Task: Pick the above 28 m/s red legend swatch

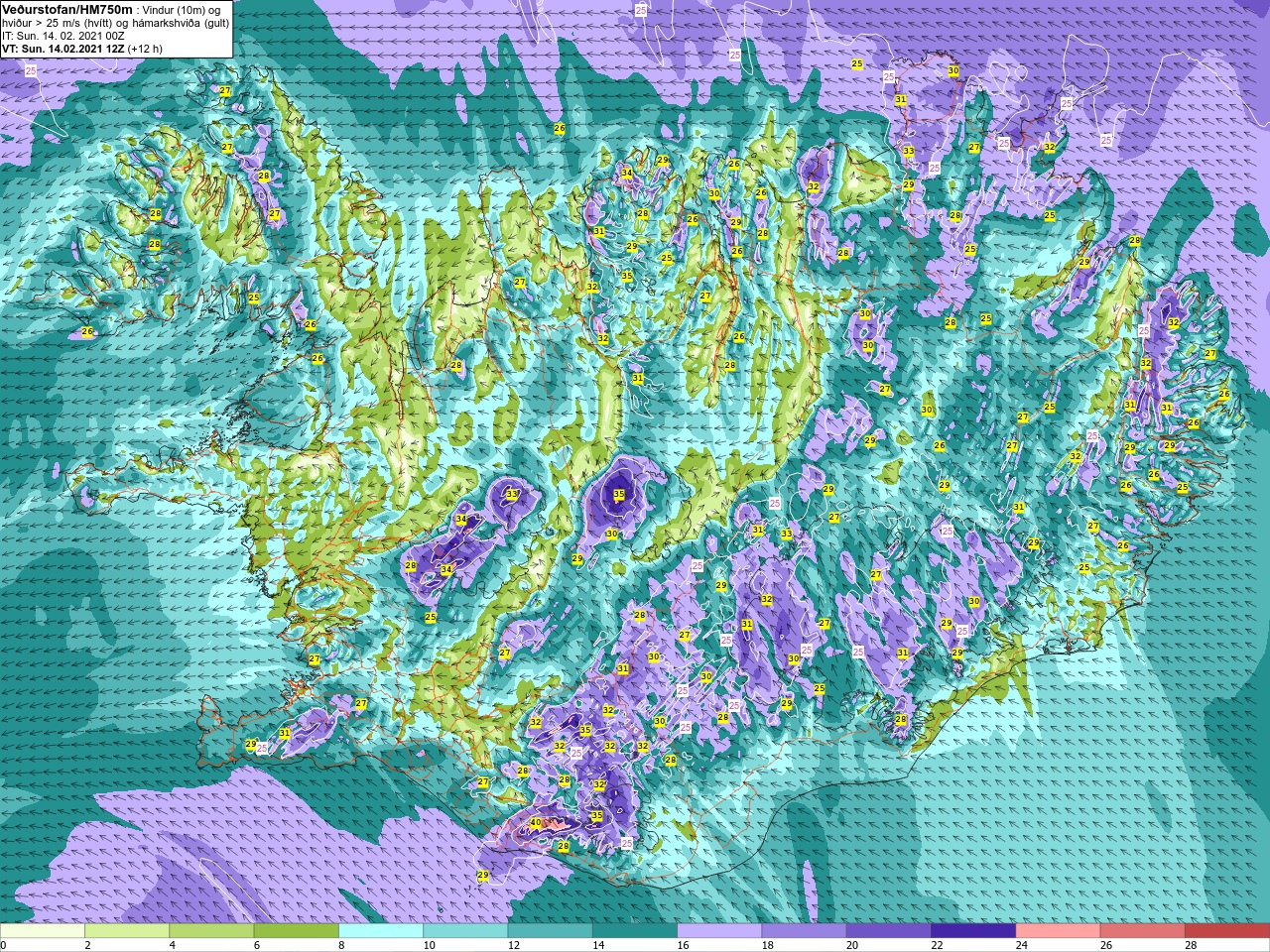Action: (1226, 931)
